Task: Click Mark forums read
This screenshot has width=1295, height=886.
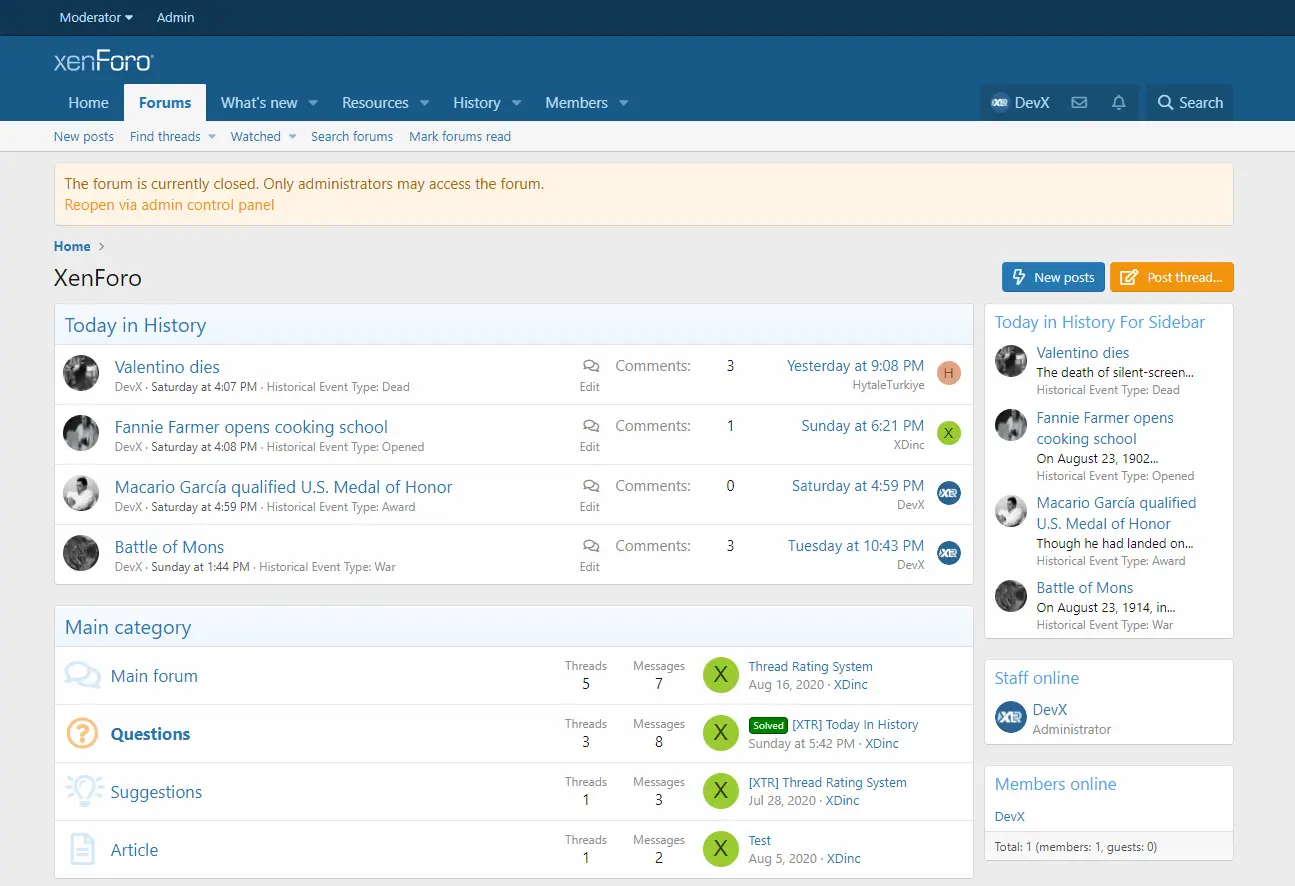Action: click(460, 137)
